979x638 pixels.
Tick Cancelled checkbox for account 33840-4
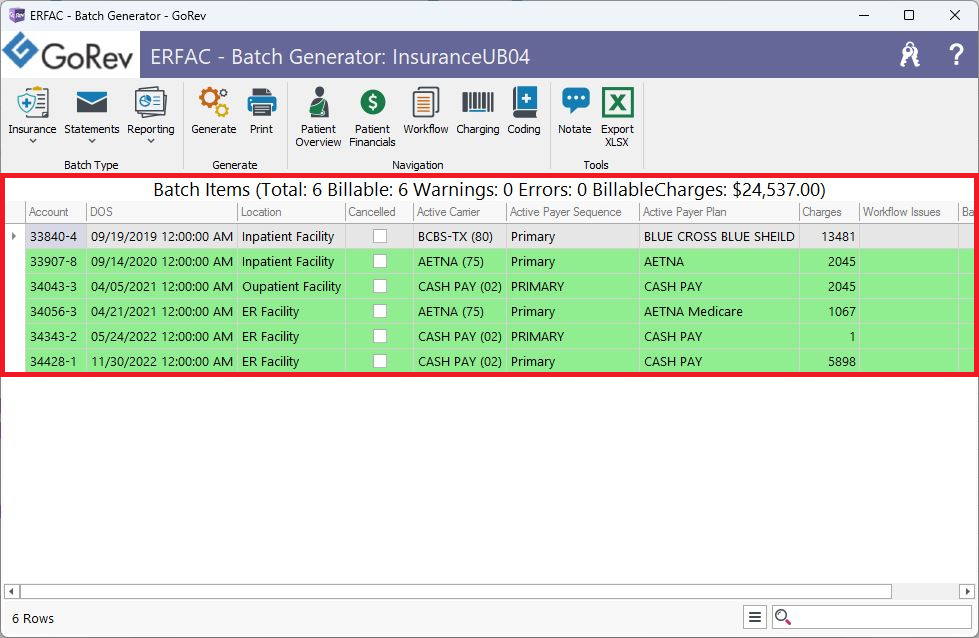(380, 236)
